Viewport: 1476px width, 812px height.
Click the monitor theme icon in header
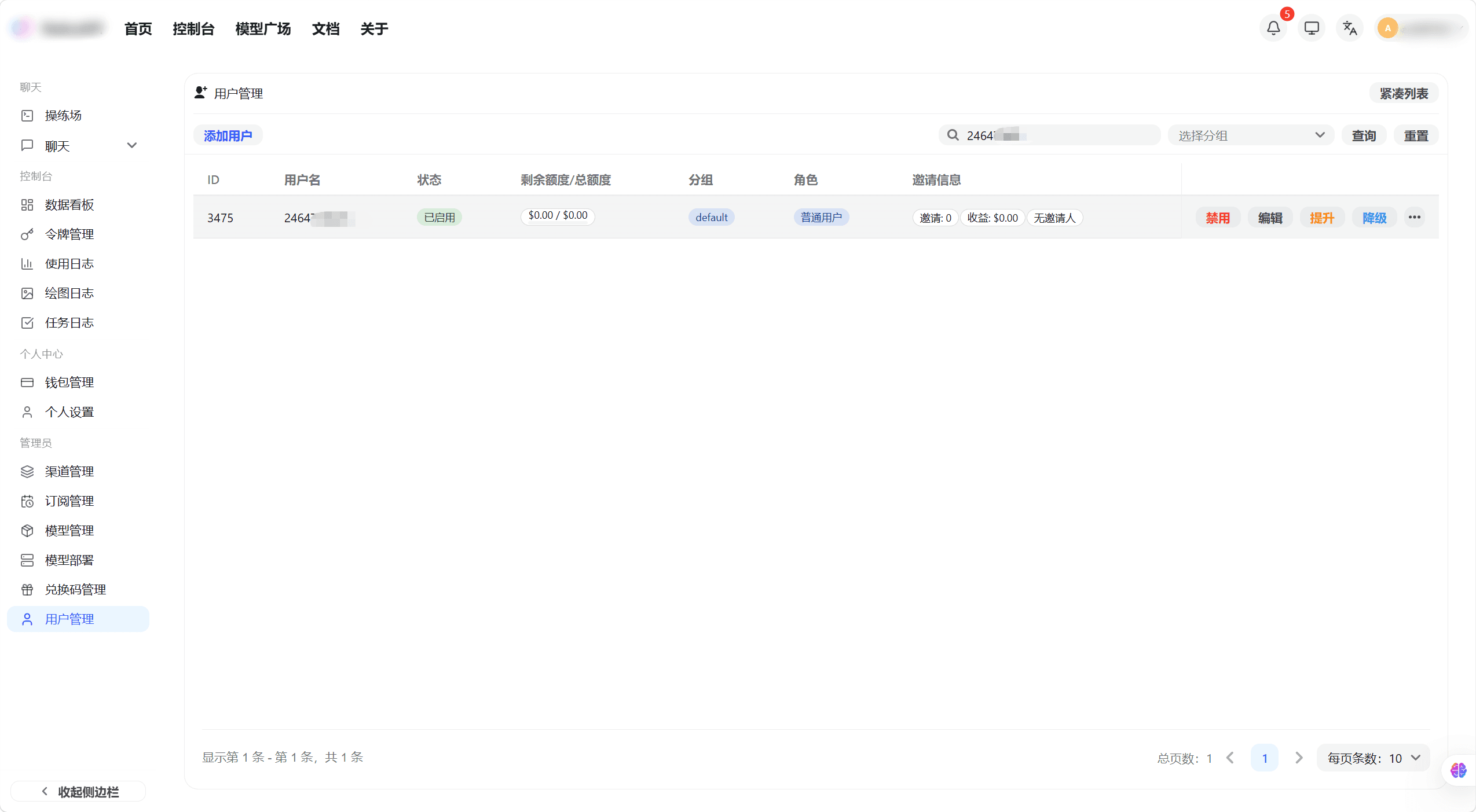(1311, 28)
